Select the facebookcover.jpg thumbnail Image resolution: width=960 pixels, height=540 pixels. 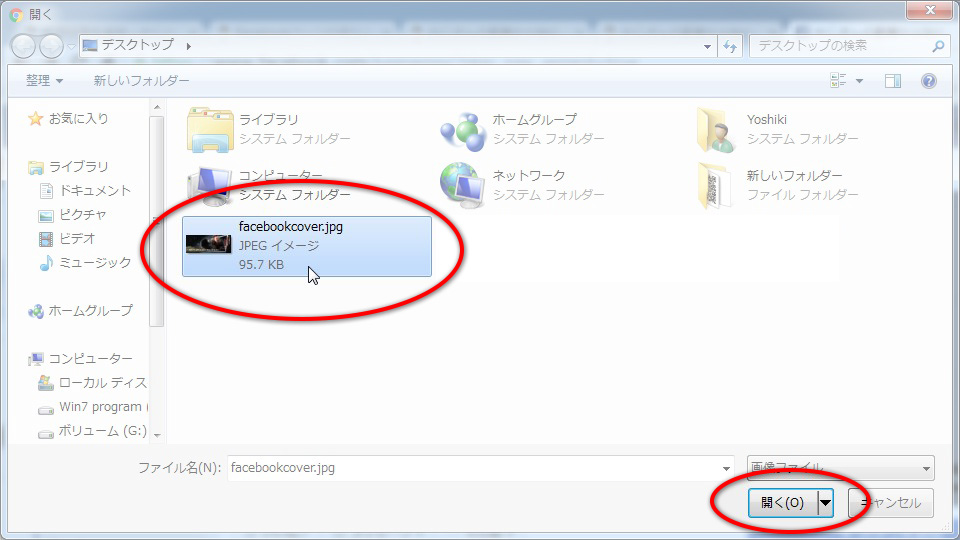(x=209, y=245)
